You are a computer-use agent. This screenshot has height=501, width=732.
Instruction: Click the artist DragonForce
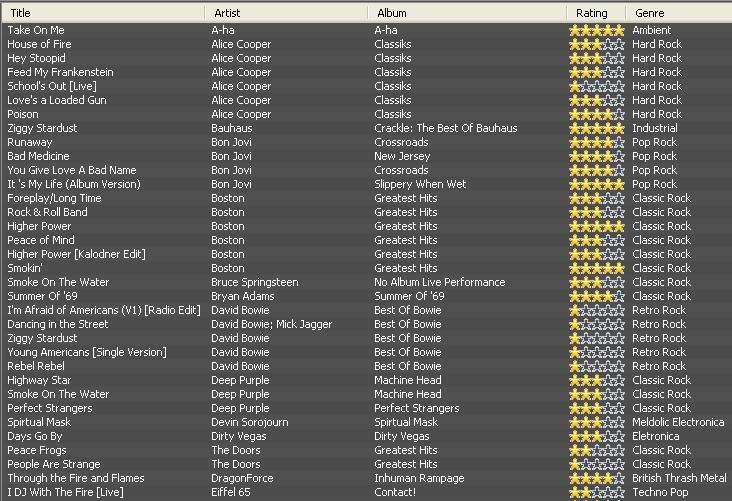point(242,479)
